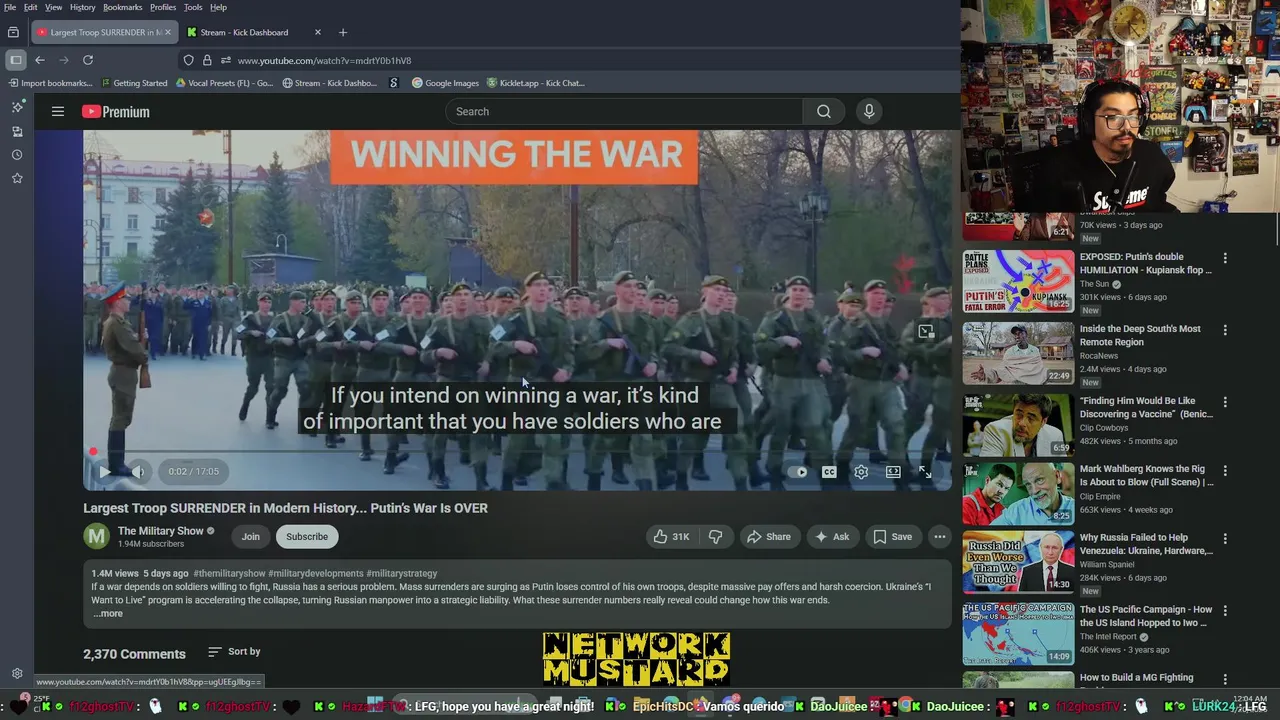This screenshot has width=1280, height=720.
Task: Open Firefox View tab list icon
Action: point(13,32)
